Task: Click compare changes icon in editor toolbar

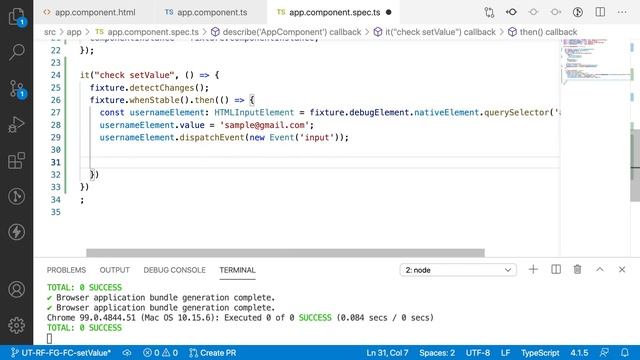Action: [x=489, y=12]
